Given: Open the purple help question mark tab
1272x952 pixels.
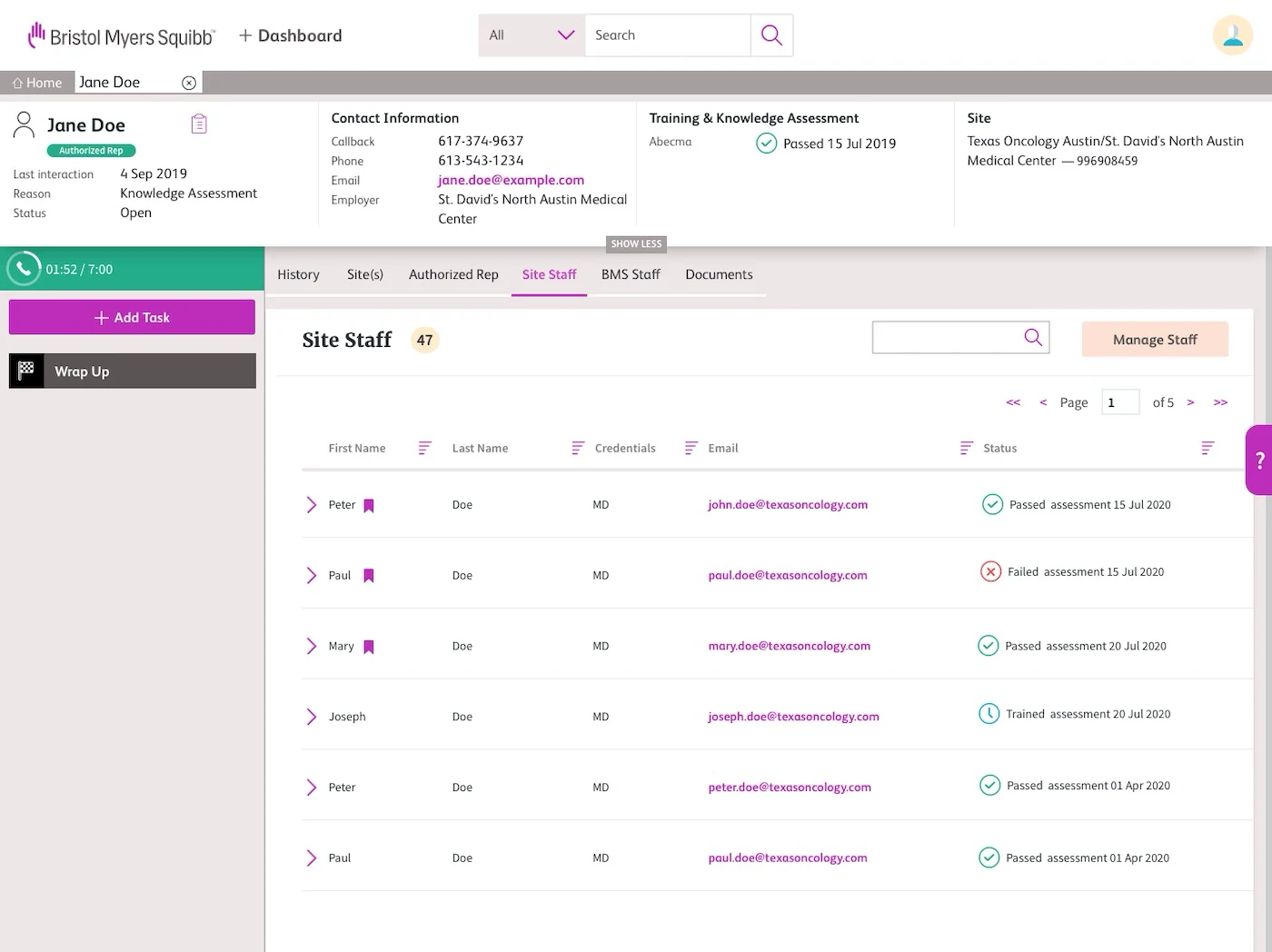Looking at the screenshot, I should (x=1259, y=460).
